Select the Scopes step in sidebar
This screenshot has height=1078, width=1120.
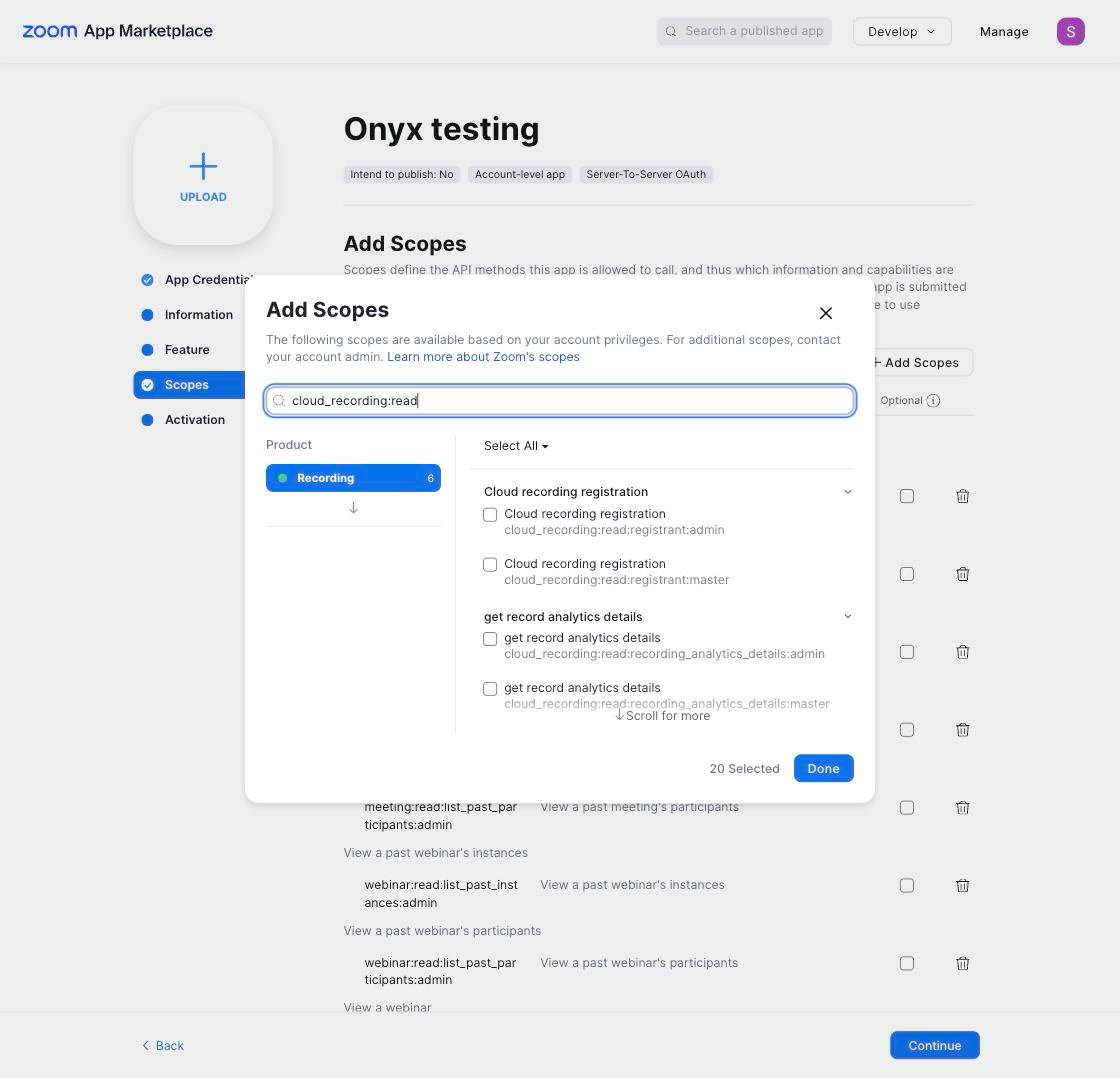pos(189,385)
